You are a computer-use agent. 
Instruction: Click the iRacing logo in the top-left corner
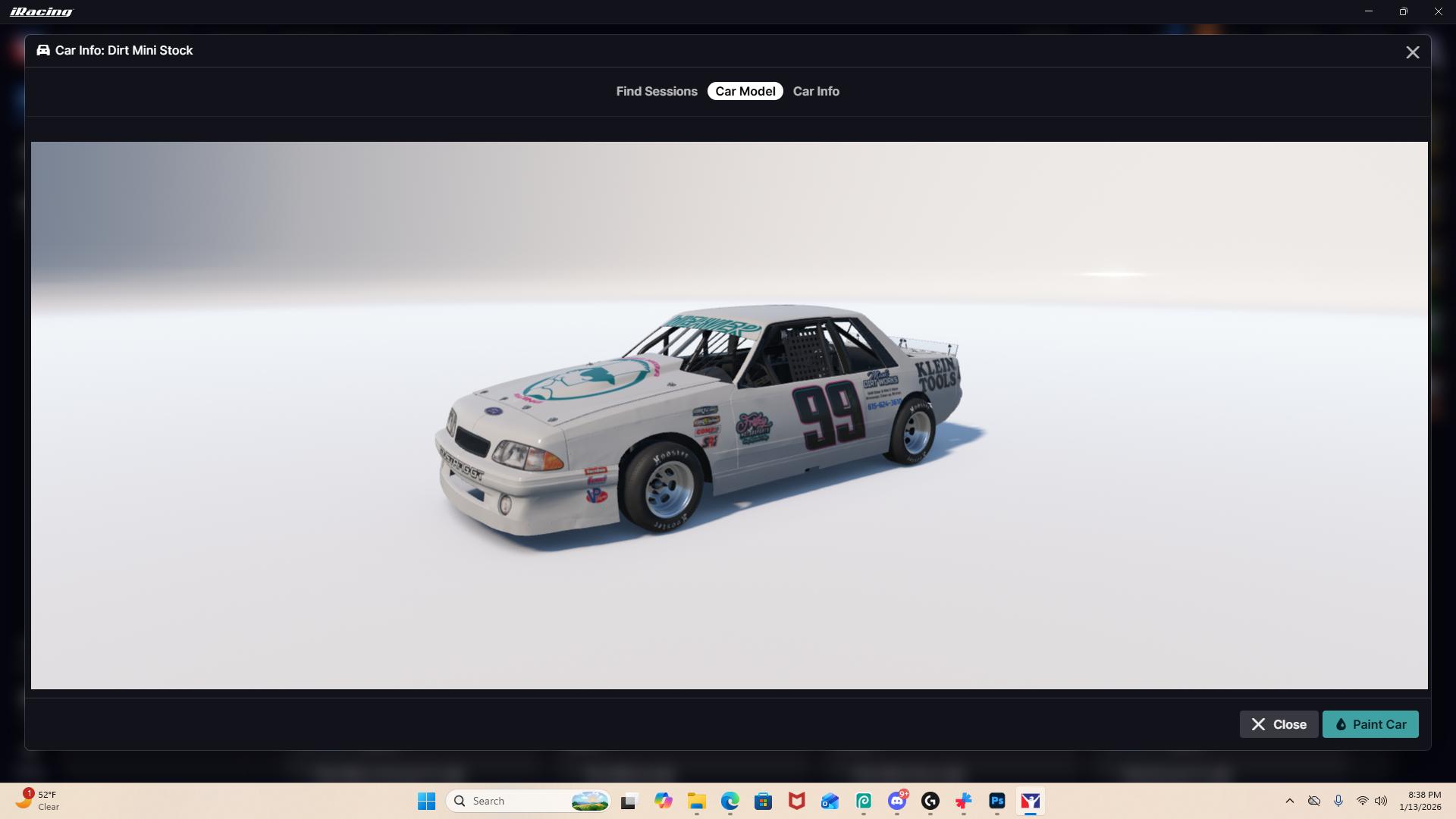tap(41, 11)
